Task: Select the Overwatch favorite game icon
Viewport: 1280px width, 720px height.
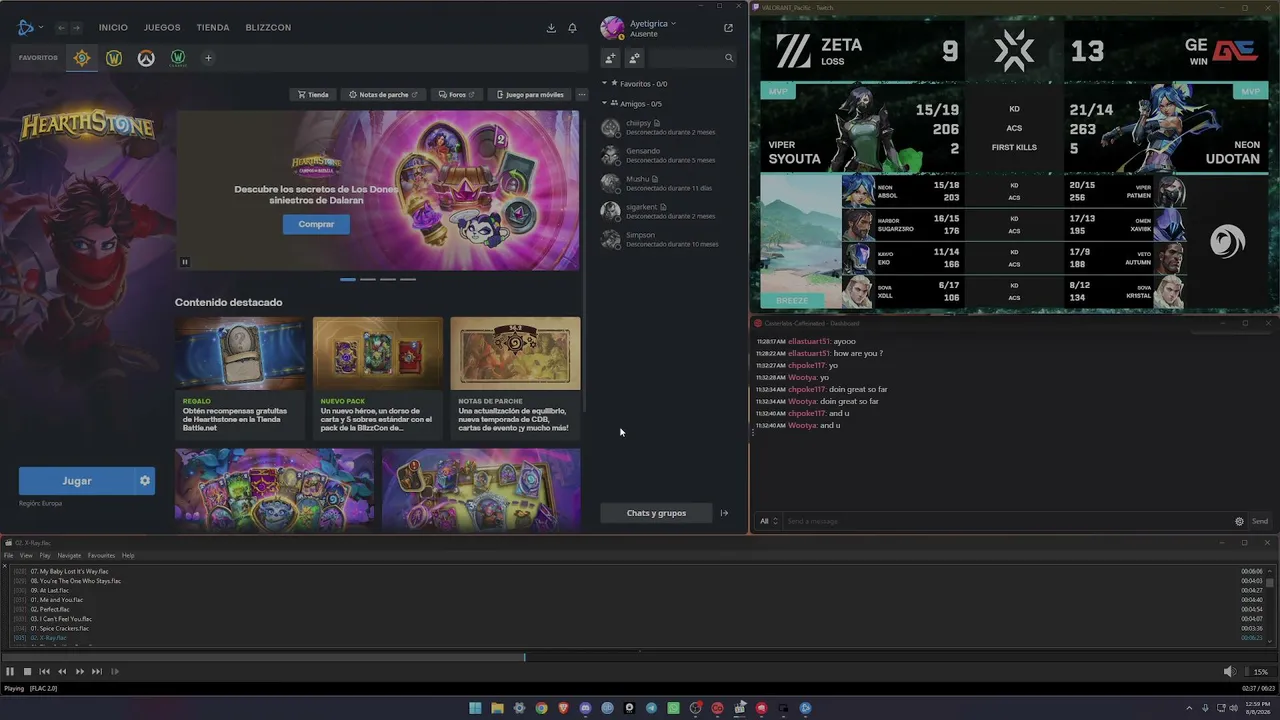Action: [146, 58]
